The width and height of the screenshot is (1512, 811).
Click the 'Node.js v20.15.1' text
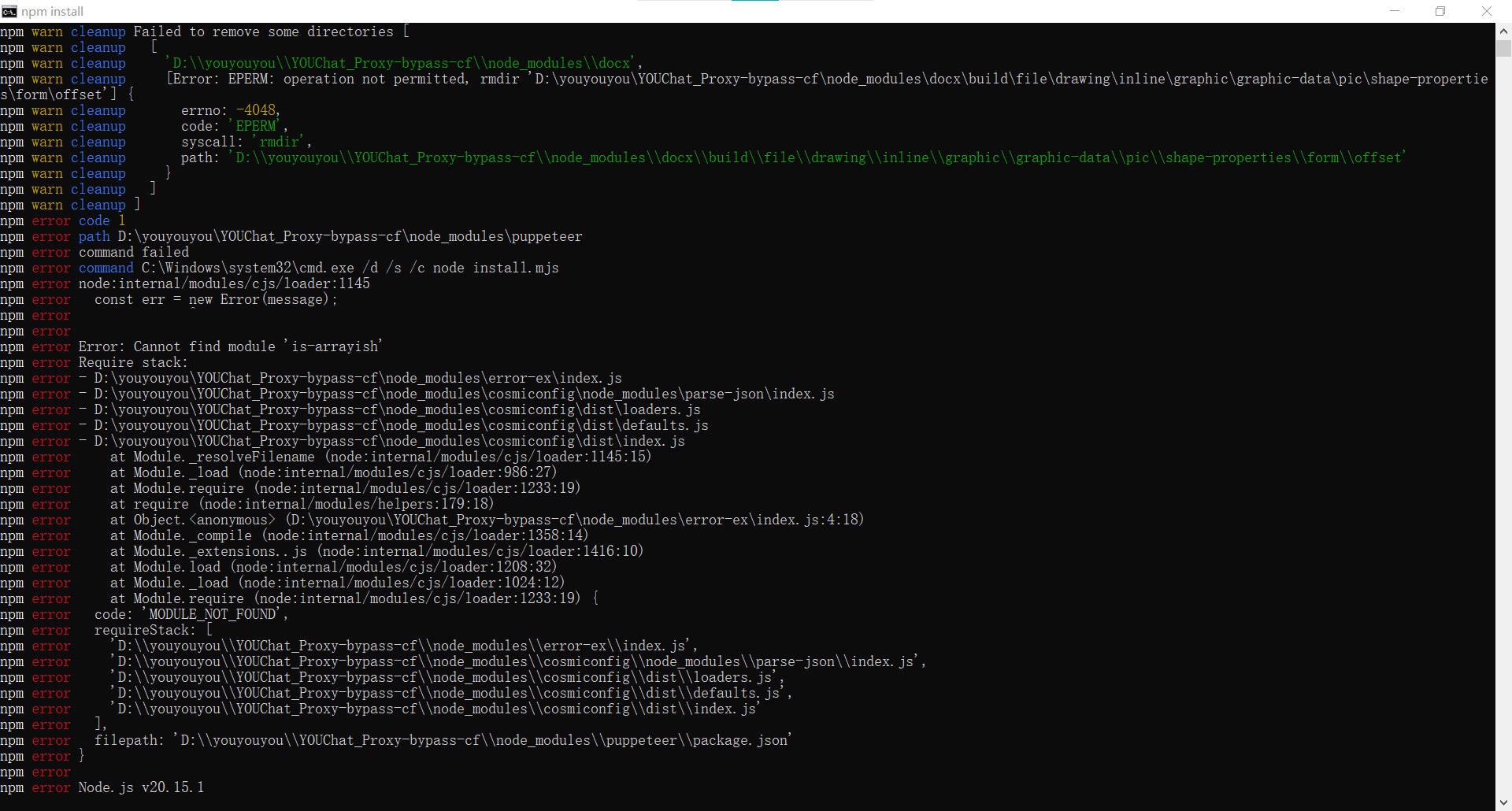(141, 787)
